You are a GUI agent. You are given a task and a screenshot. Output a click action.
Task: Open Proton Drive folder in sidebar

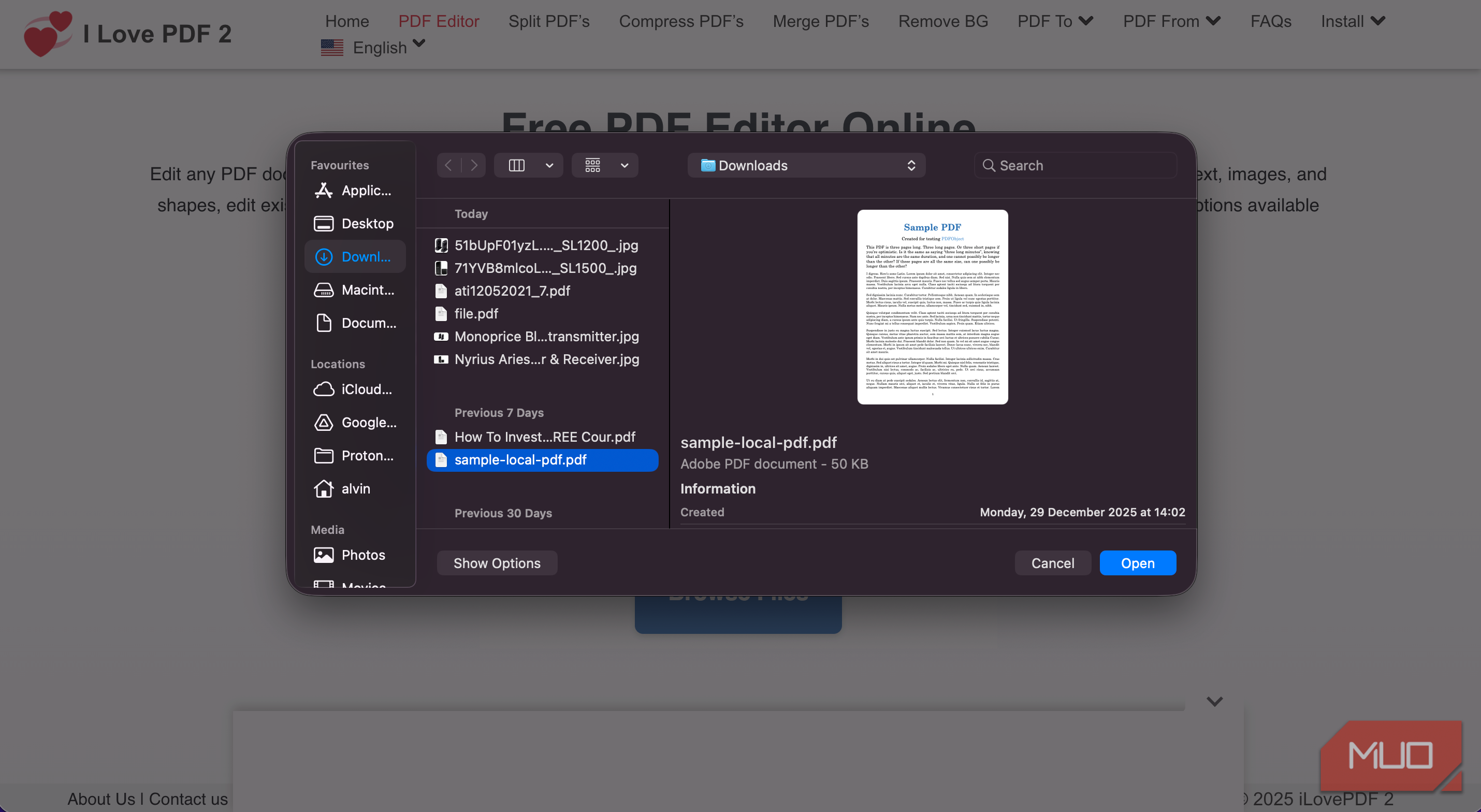[x=355, y=456]
